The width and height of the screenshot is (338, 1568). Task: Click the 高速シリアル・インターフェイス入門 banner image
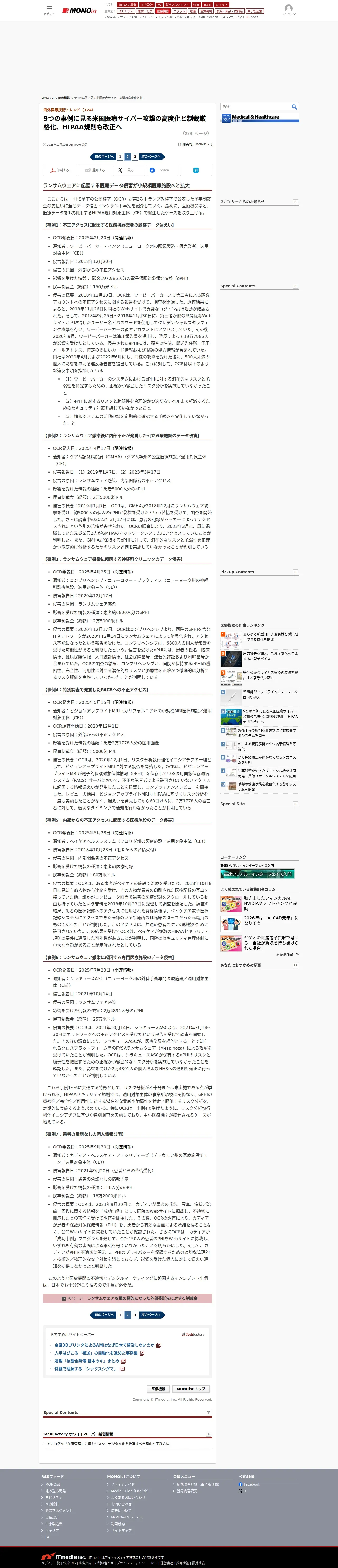(257, 874)
